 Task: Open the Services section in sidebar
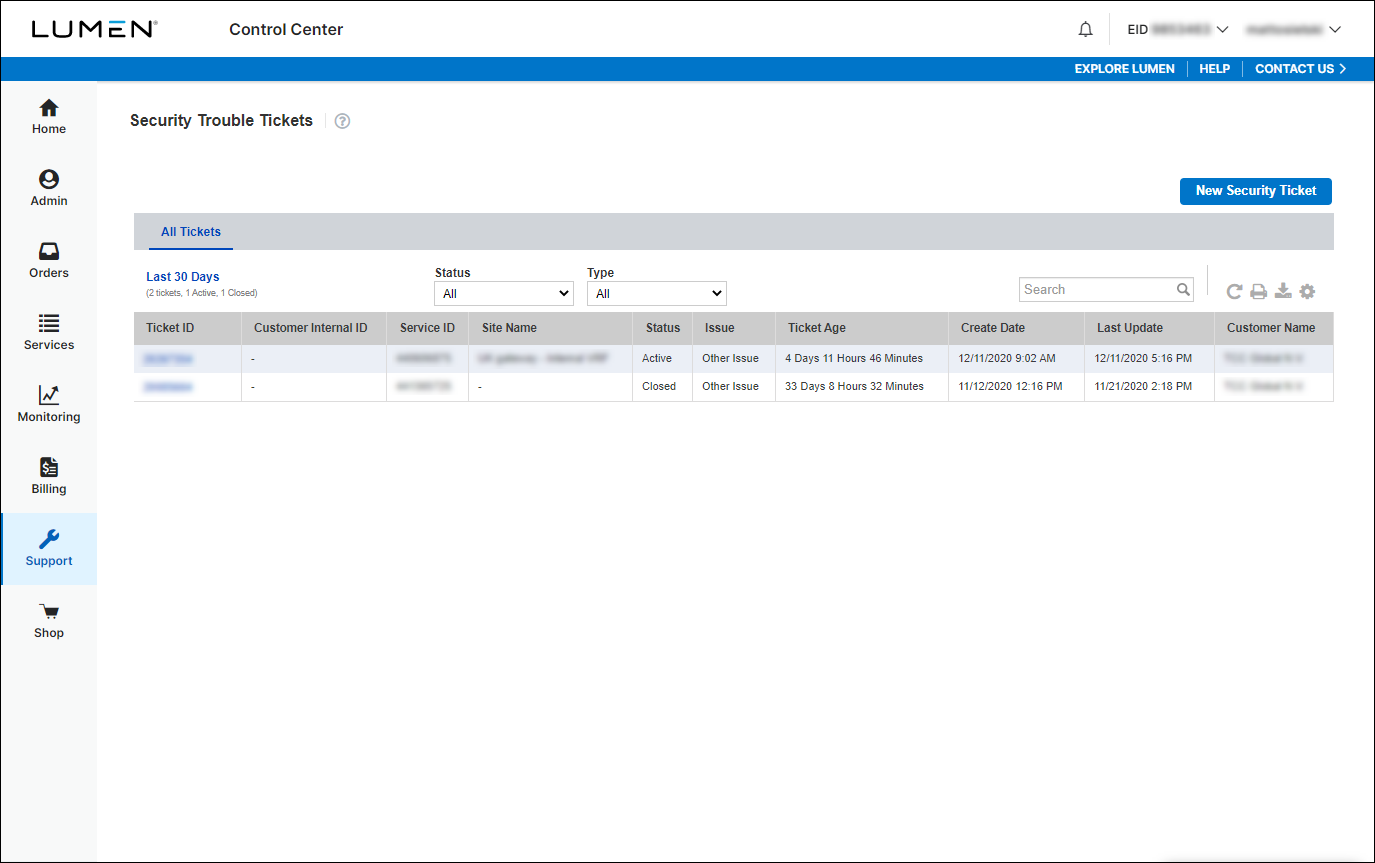tap(48, 333)
